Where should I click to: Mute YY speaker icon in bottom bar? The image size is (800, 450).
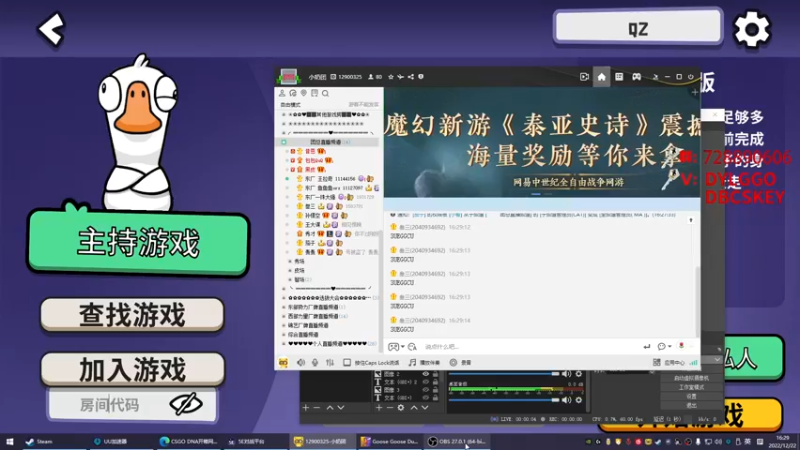pos(301,362)
